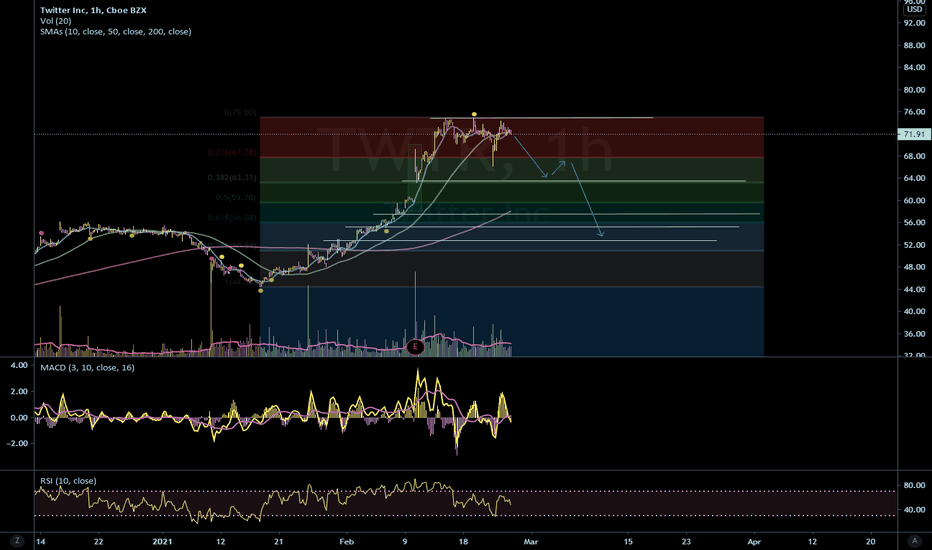Click the 2021 label on time axis

[162, 541]
